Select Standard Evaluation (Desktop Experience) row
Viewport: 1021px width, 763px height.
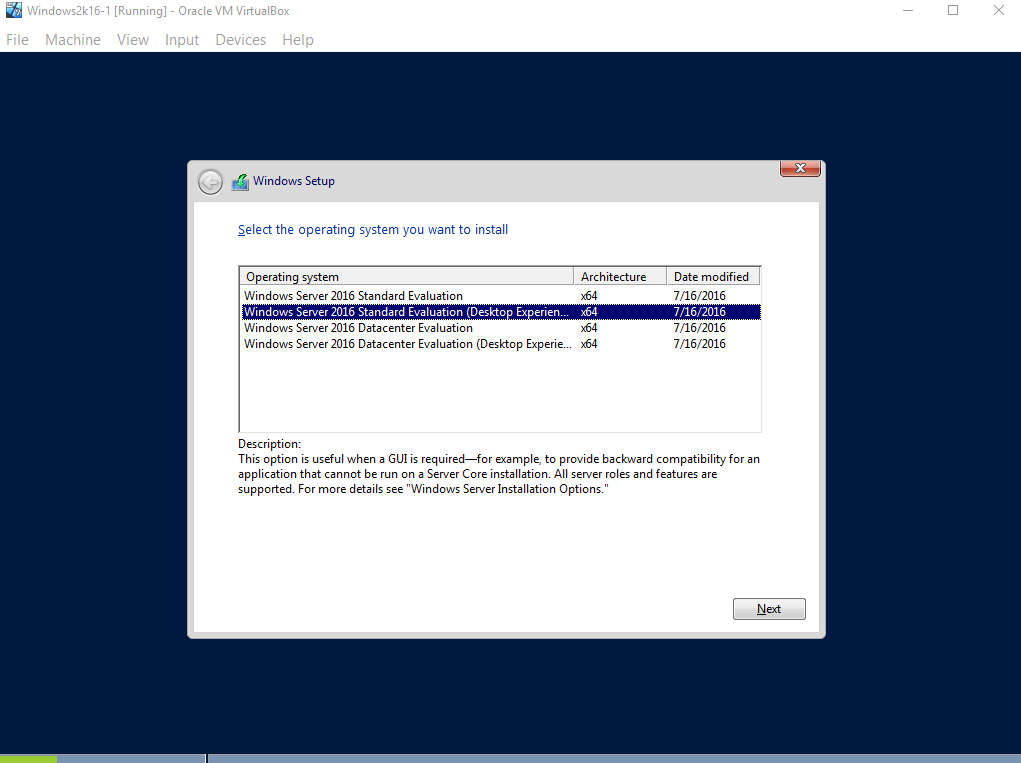click(x=501, y=312)
